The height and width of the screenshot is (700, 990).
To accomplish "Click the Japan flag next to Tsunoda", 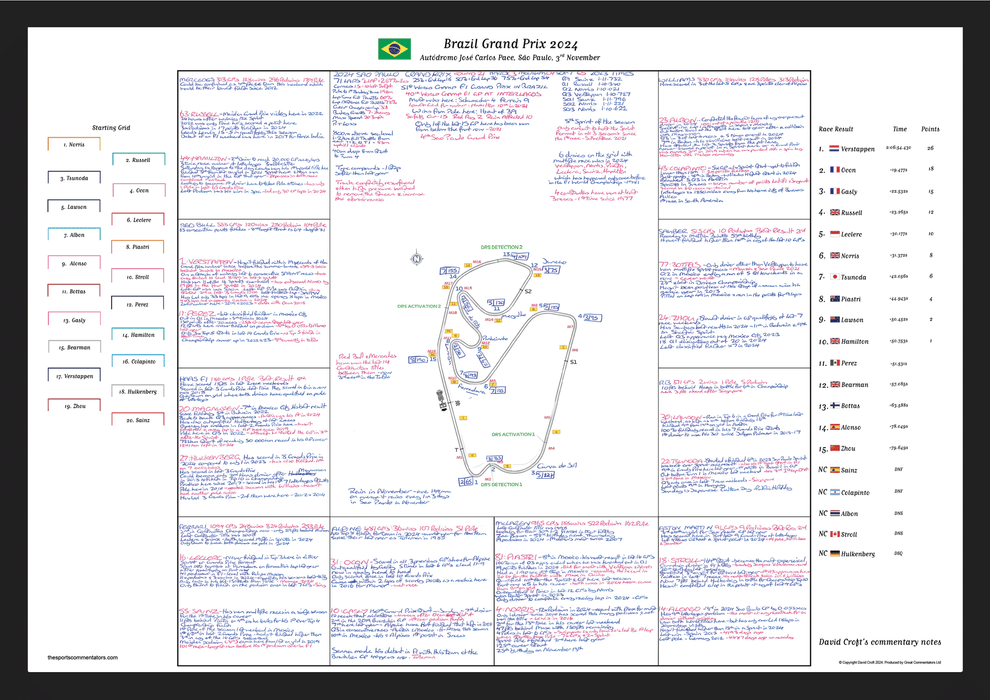I will 834,276.
